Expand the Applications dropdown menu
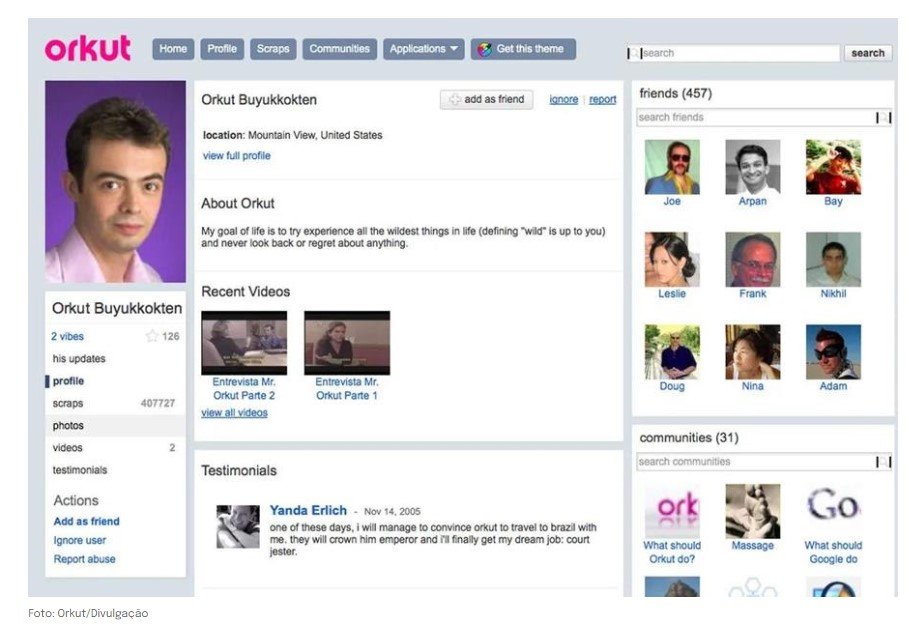Image resolution: width=909 pixels, height=637 pixels. [x=423, y=49]
